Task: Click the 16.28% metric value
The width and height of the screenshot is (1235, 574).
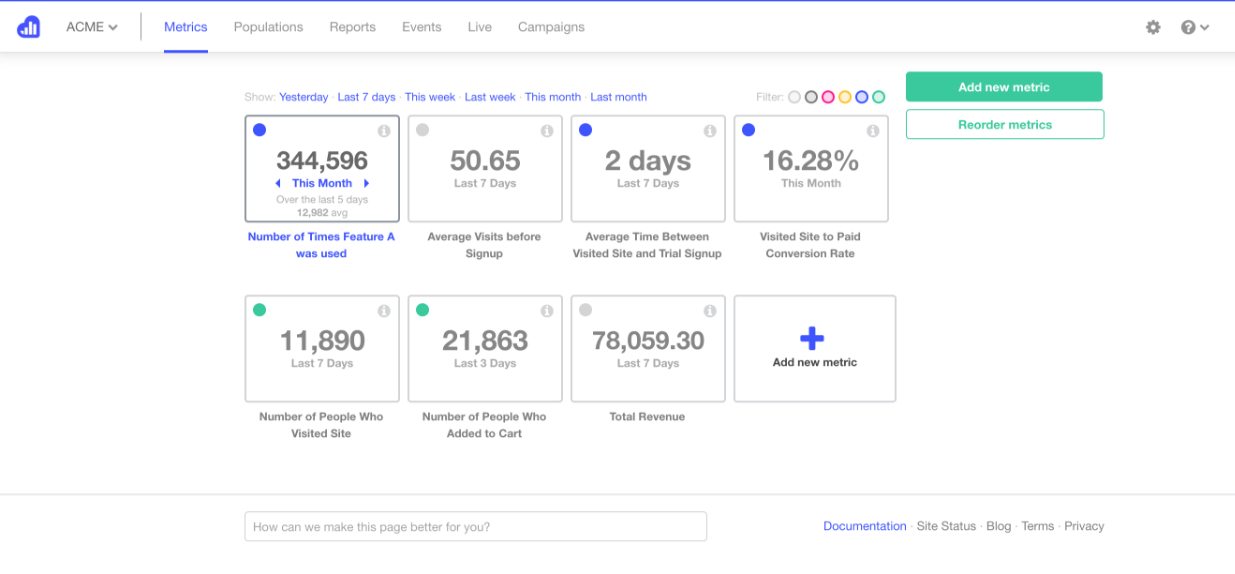Action: pos(811,160)
